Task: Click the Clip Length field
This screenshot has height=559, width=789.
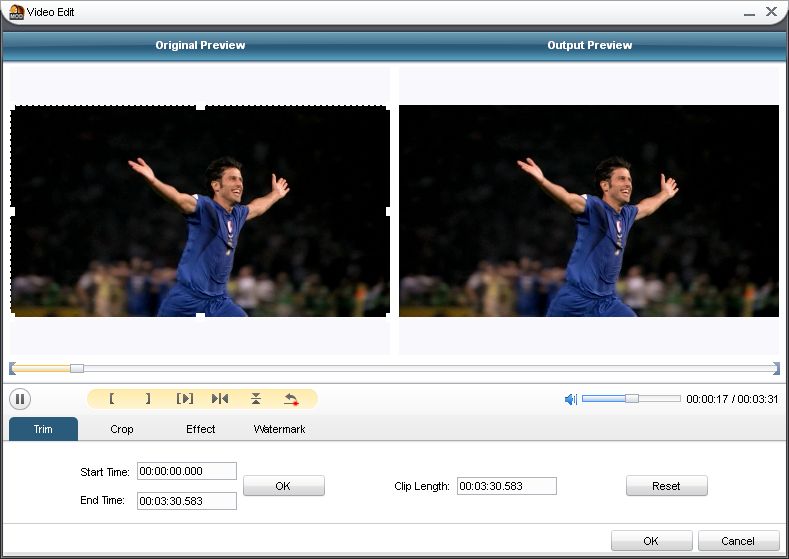Action: pyautogui.click(x=507, y=486)
